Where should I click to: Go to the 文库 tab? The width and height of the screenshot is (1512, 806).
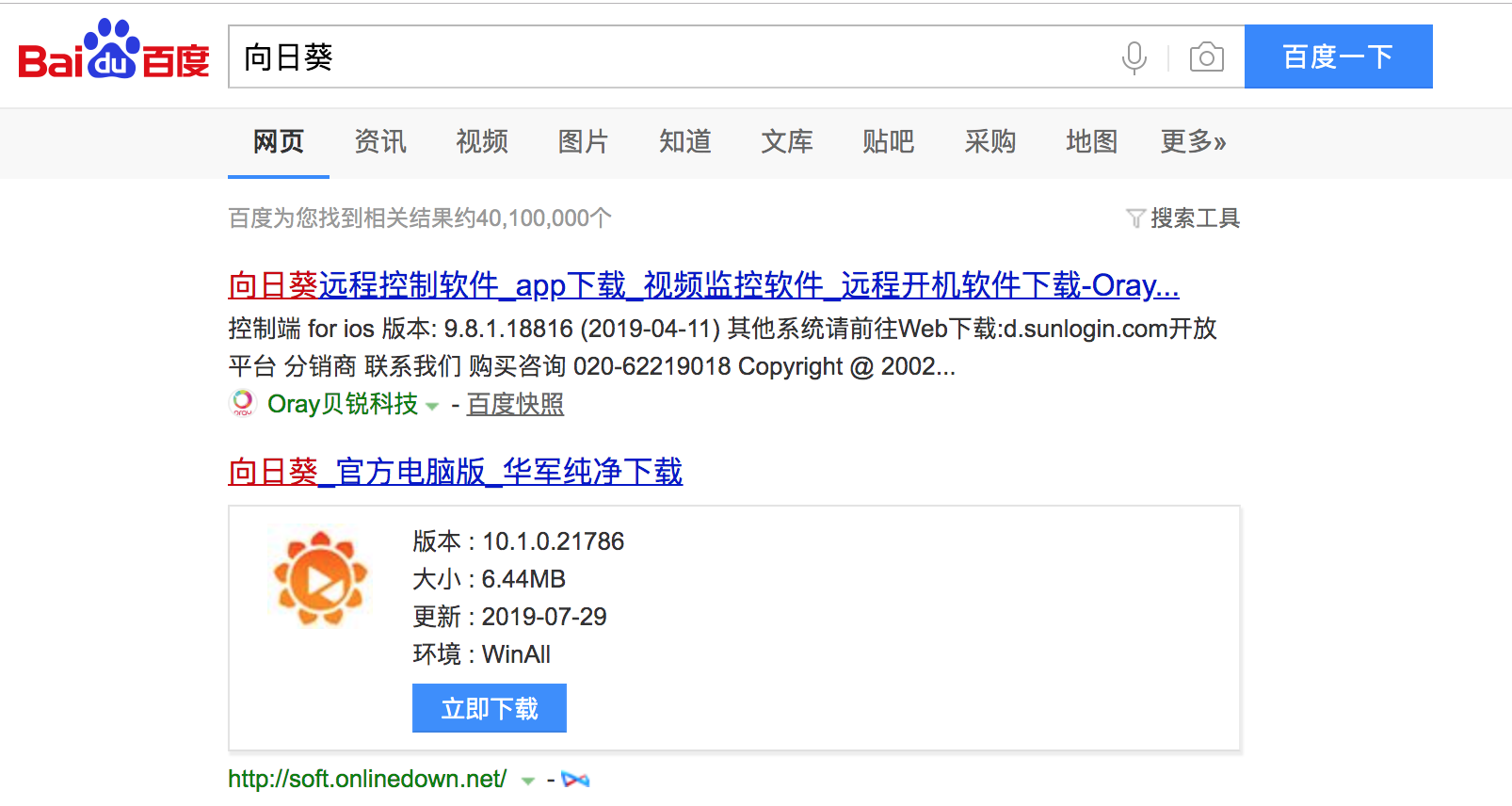(787, 142)
